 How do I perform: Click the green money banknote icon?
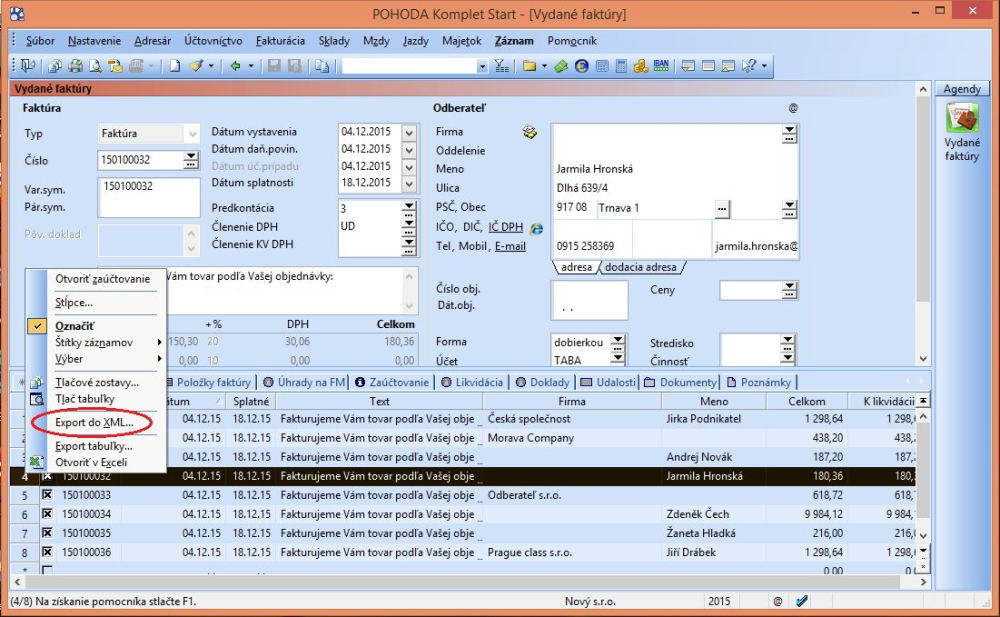(x=561, y=66)
